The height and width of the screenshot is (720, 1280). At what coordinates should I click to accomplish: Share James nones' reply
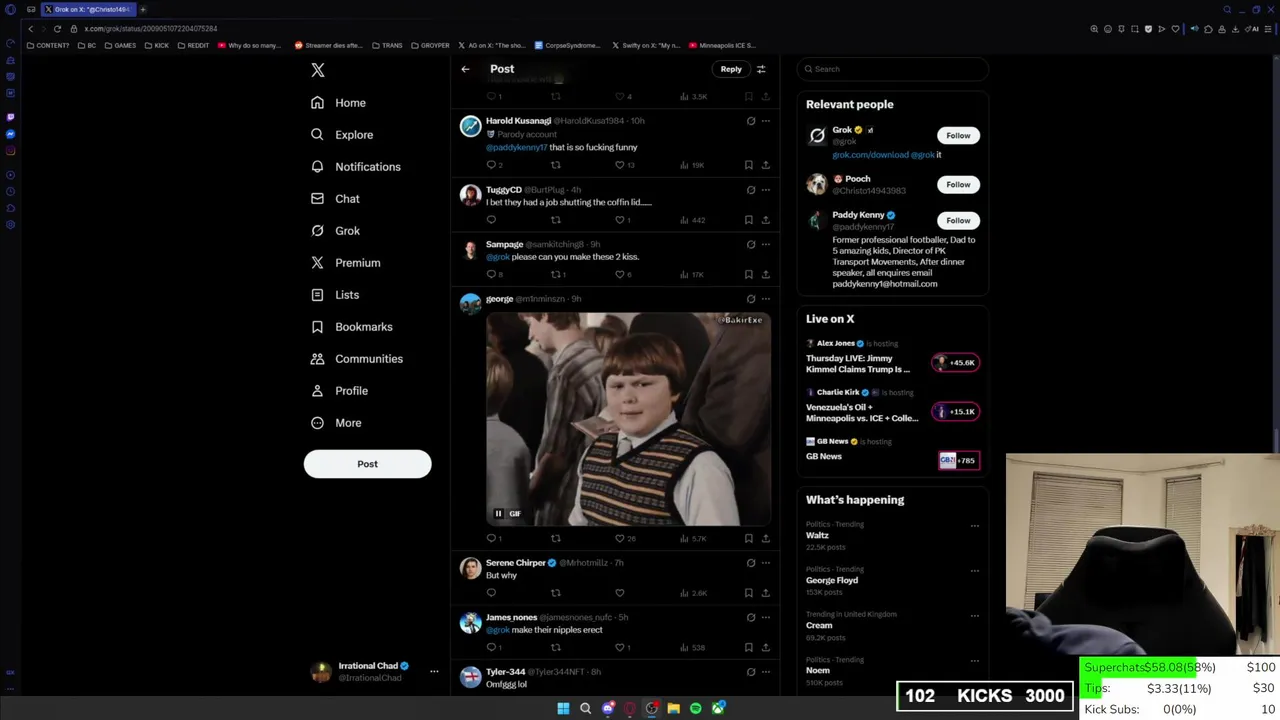766,647
